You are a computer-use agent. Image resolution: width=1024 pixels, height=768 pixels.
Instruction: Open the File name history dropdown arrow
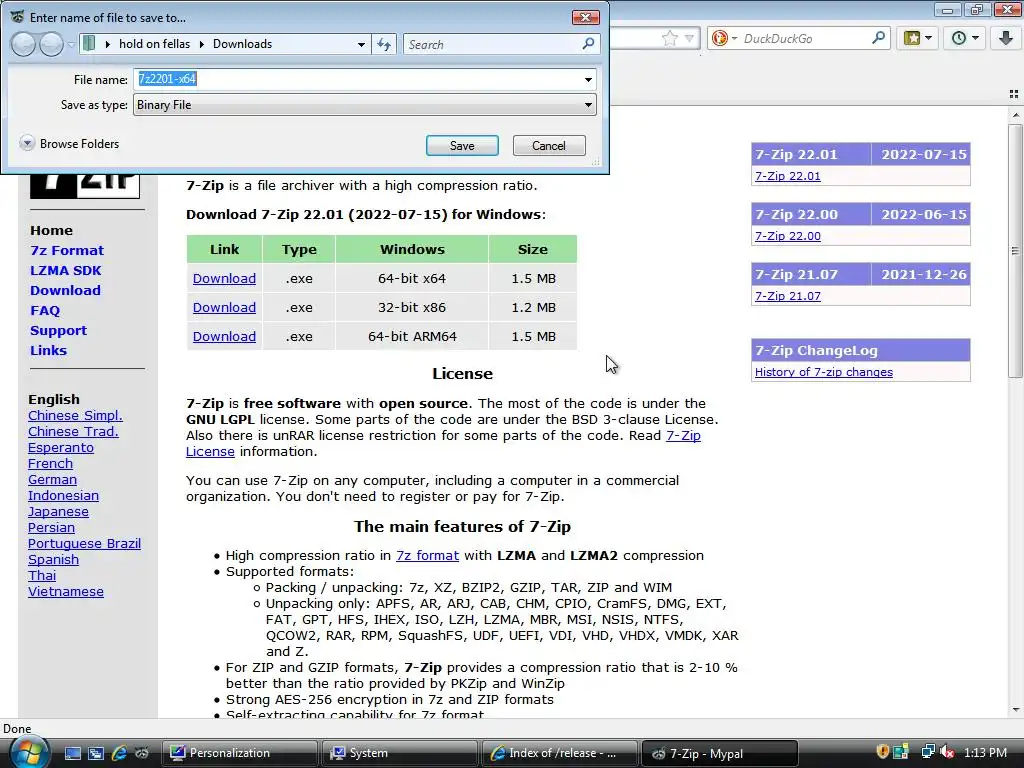(x=588, y=80)
